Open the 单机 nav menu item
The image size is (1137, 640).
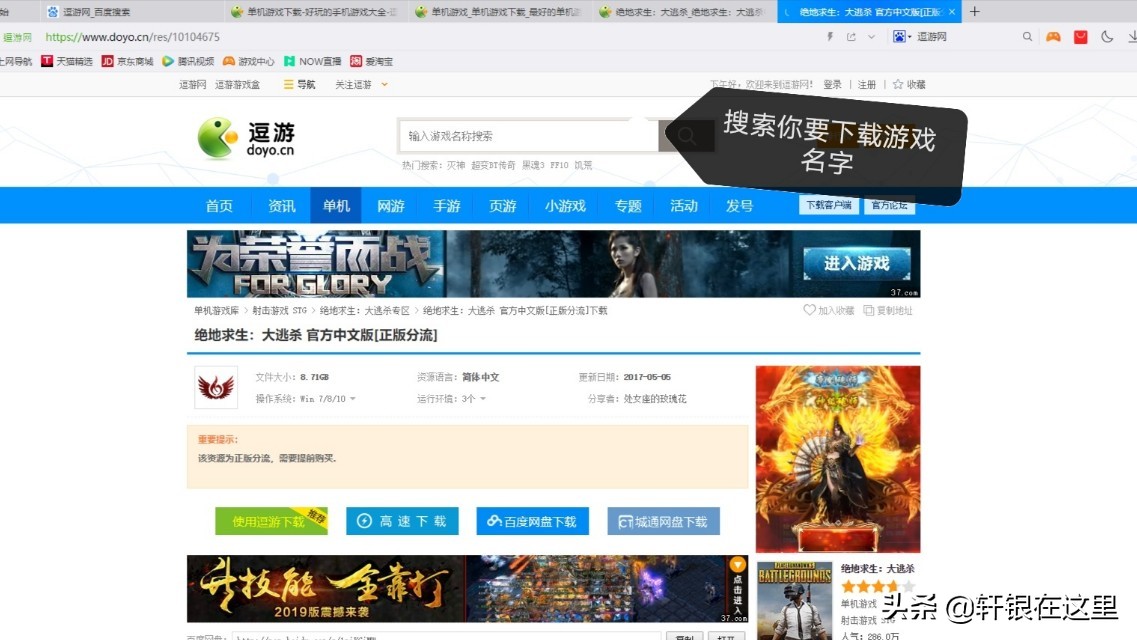(x=336, y=206)
